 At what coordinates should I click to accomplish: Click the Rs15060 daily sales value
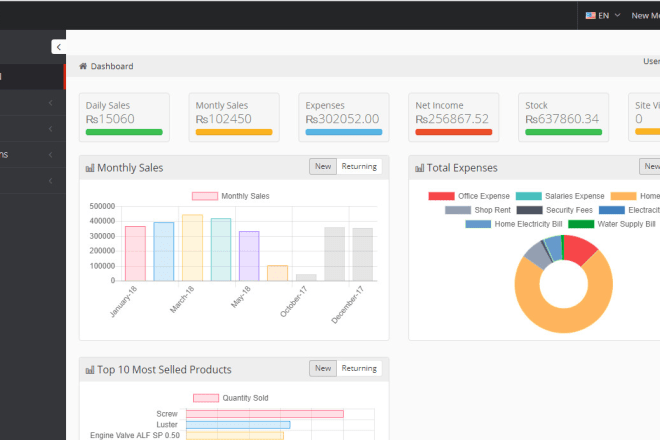pyautogui.click(x=110, y=119)
